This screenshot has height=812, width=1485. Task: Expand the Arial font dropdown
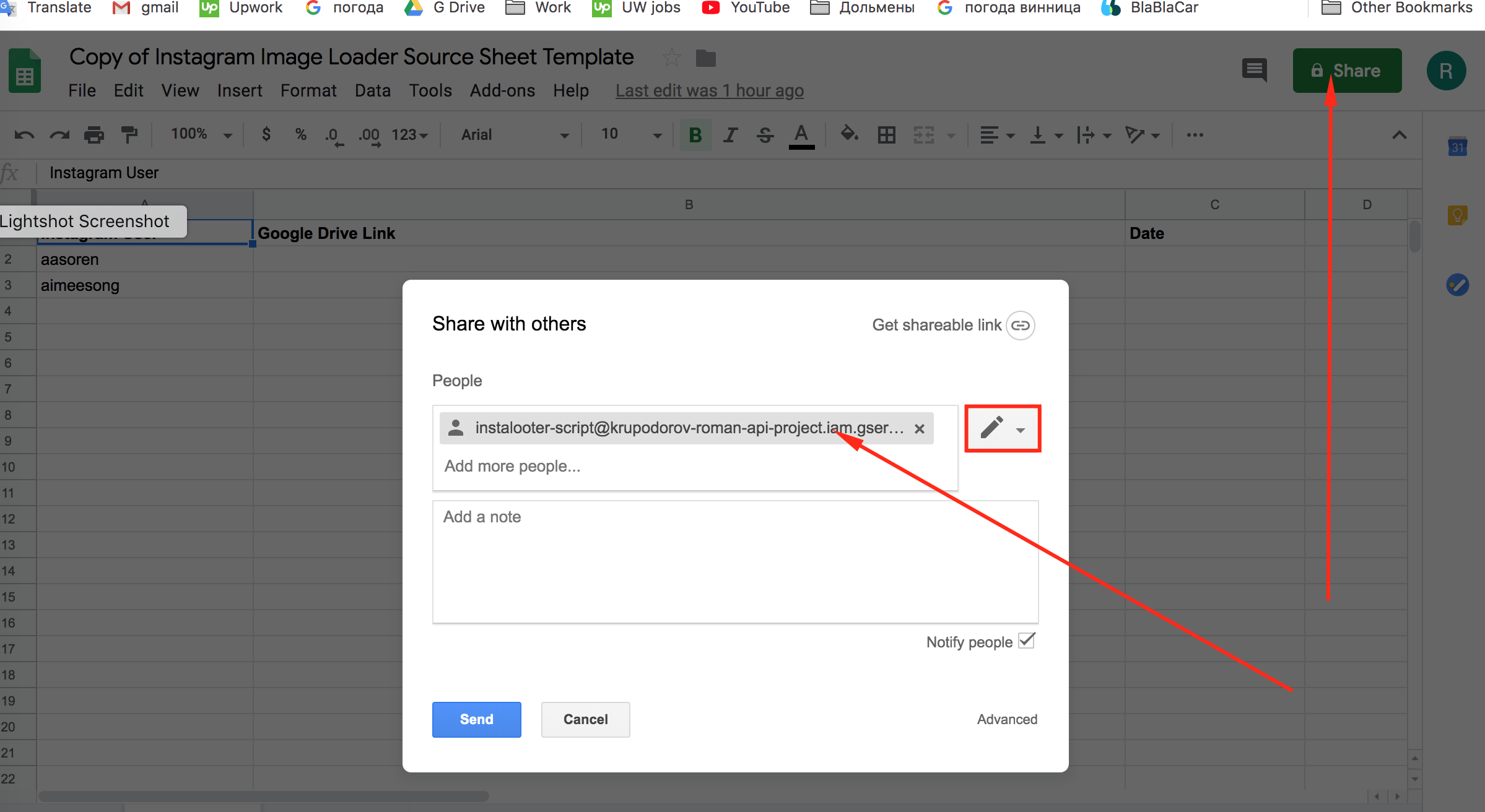pyautogui.click(x=514, y=135)
